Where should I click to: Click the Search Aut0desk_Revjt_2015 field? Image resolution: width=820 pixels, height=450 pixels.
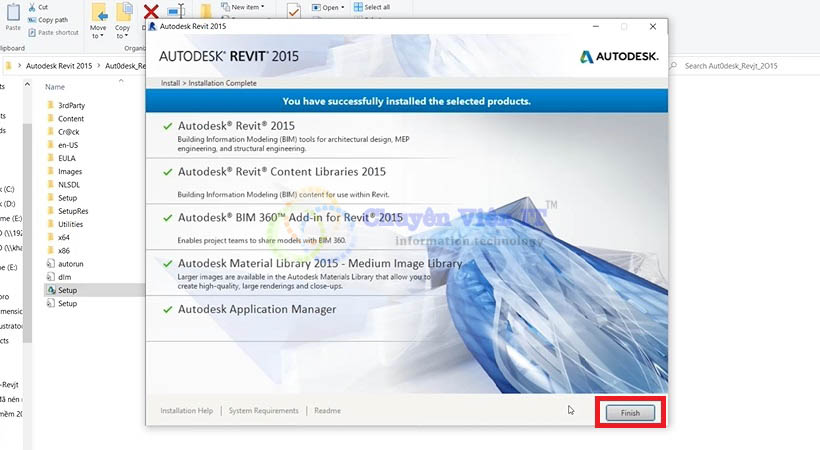point(745,66)
